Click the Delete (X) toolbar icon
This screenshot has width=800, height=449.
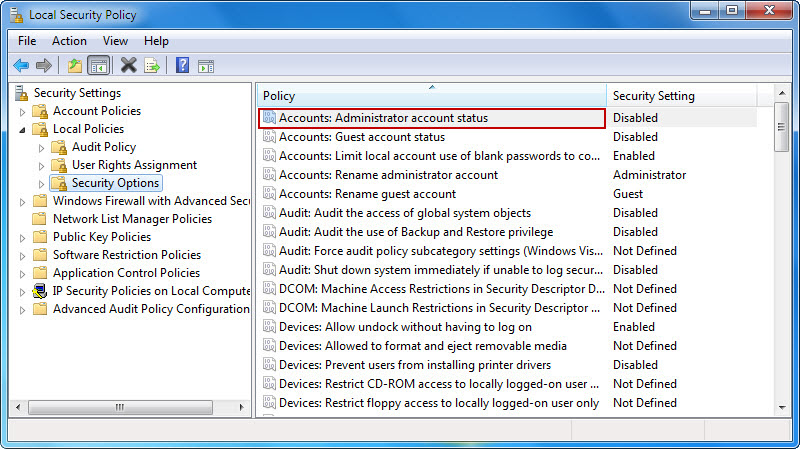pos(128,66)
